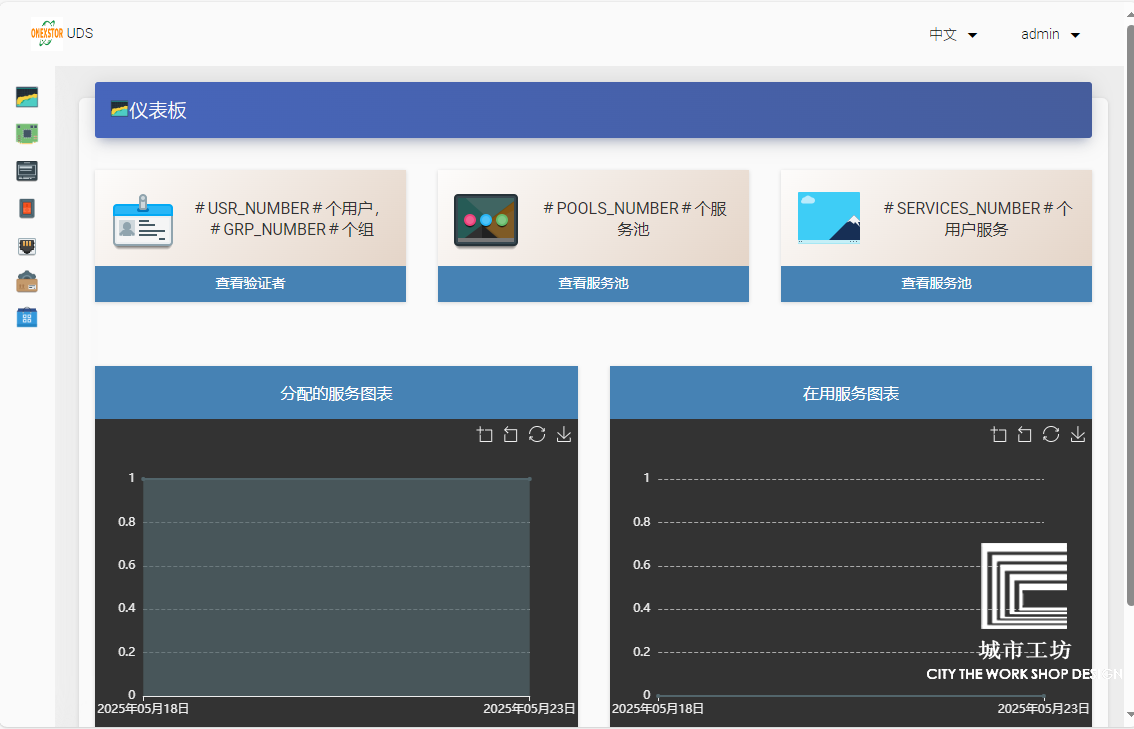Expand the 中文 language dropdown
Screen dimensions: 1134x729
953,35
